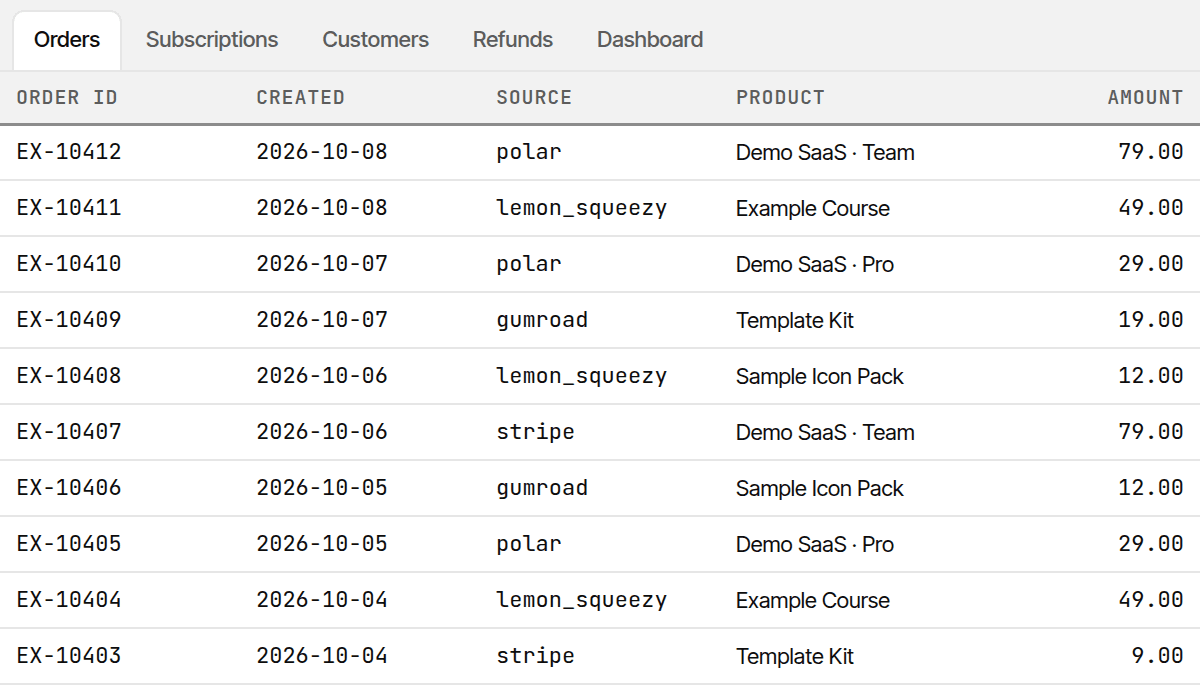
Task: Select order ID EX-10406
Action: [69, 488]
